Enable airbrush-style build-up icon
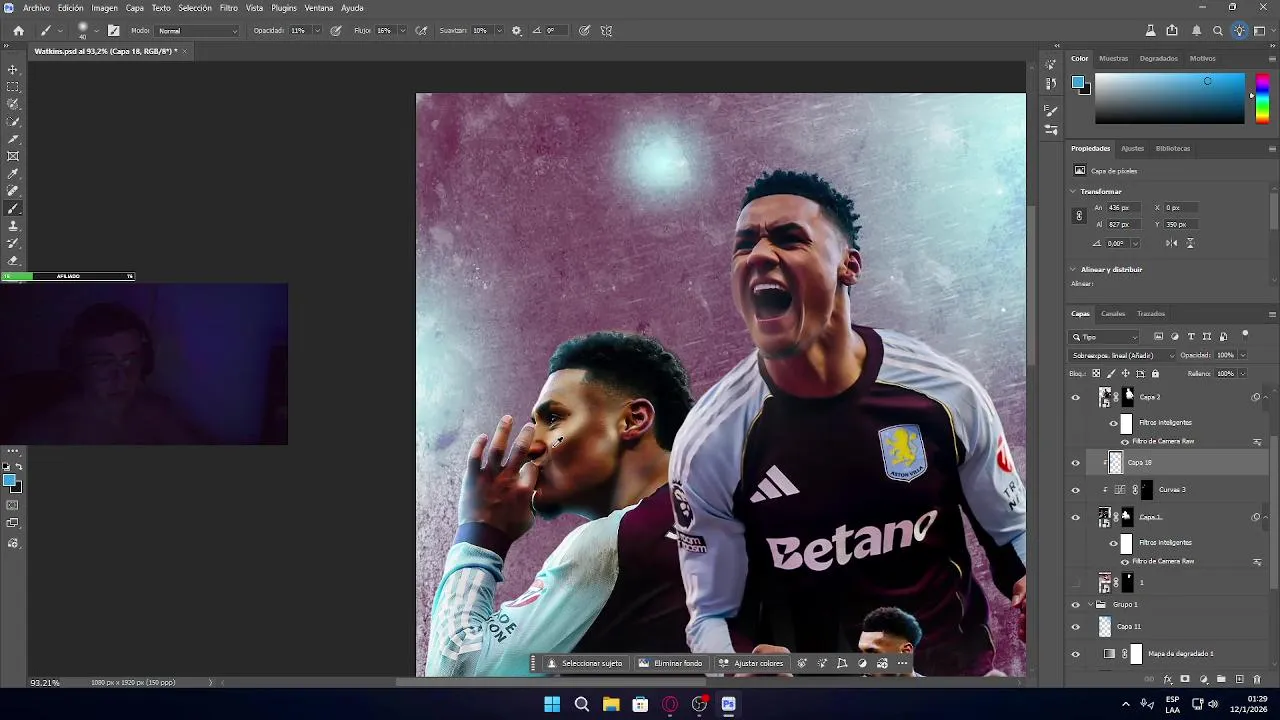Screen dimensions: 1280x720 pos(421,31)
